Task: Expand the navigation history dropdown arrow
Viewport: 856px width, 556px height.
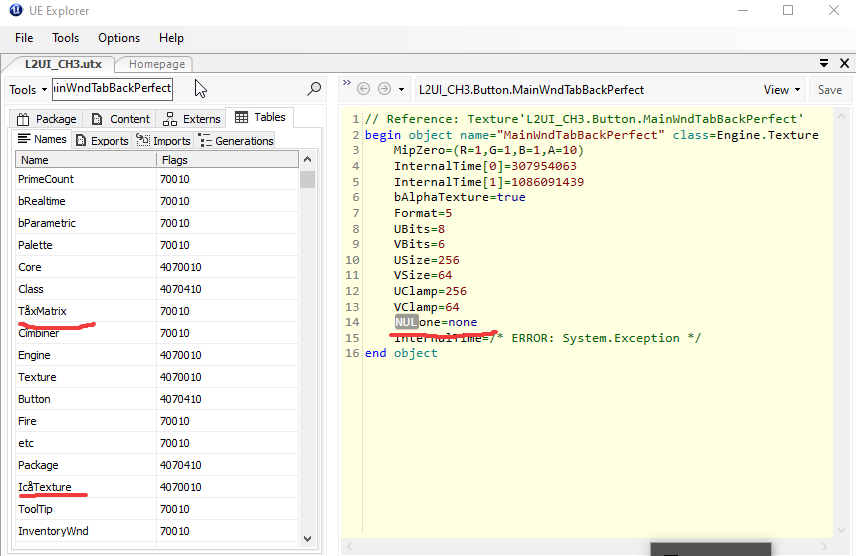Action: [x=401, y=89]
